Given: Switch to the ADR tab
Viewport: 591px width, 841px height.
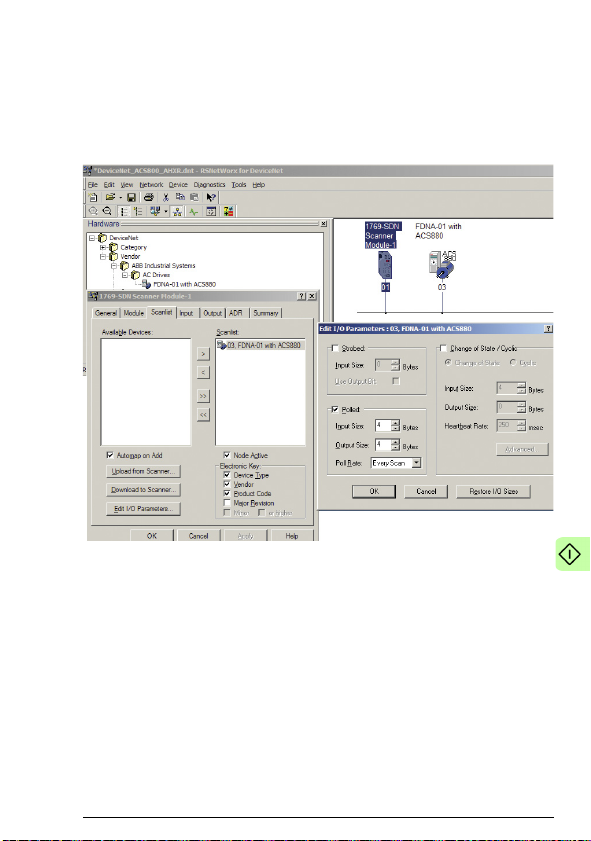Looking at the screenshot, I should coord(235,313).
